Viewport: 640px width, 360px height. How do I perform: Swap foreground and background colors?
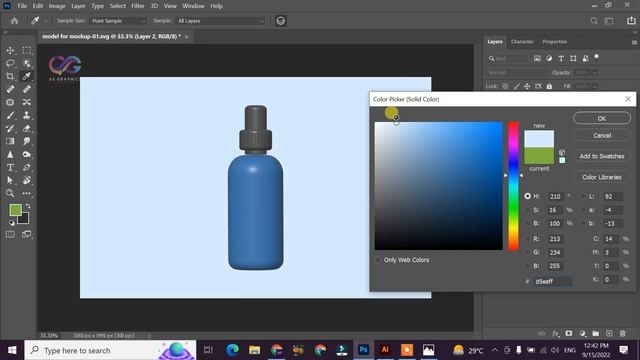[x=28, y=207]
